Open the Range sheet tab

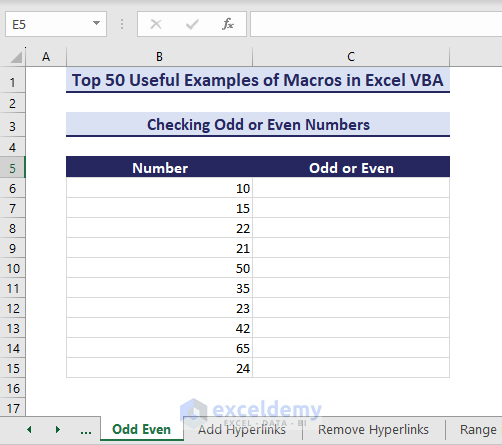[x=478, y=429]
